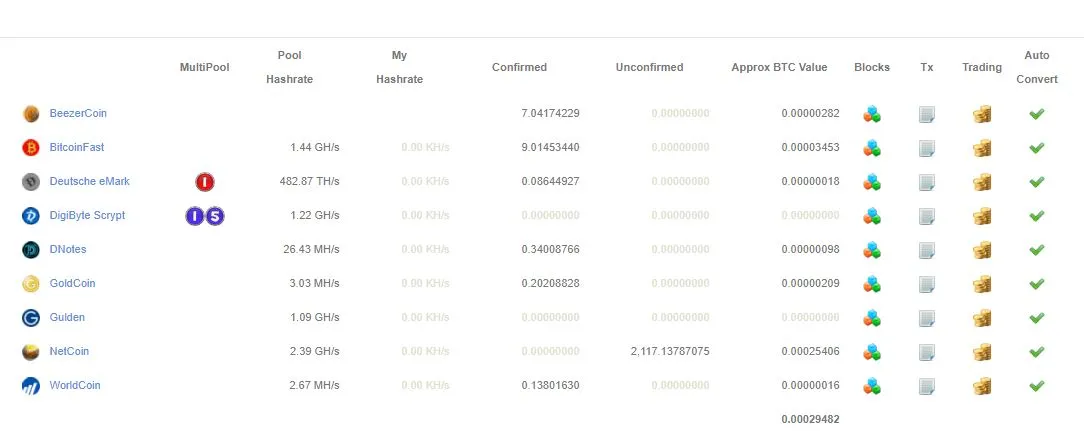
Task: Click red multipool badge for Deutsche eMark
Action: 205,182
